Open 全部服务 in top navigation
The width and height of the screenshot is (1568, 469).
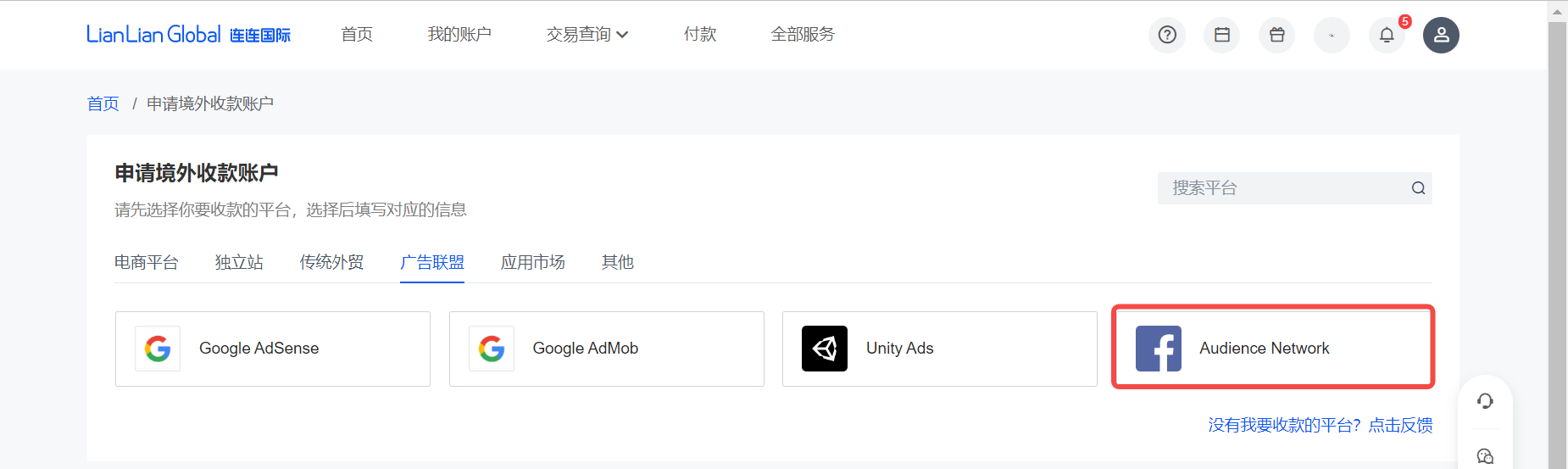[803, 35]
